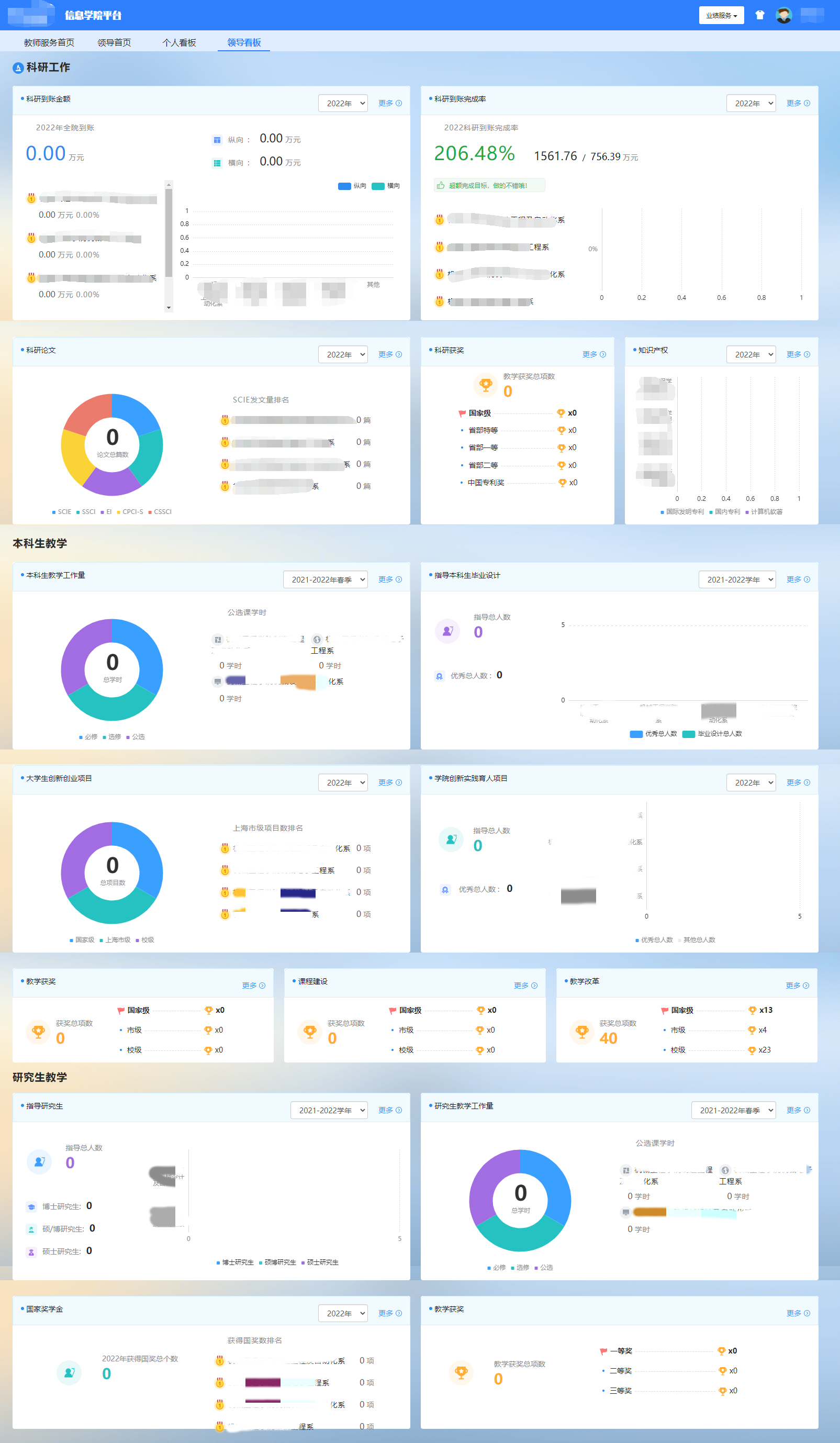Click the 横向 table icon
Screen dimensions: 840x1443
point(217,163)
